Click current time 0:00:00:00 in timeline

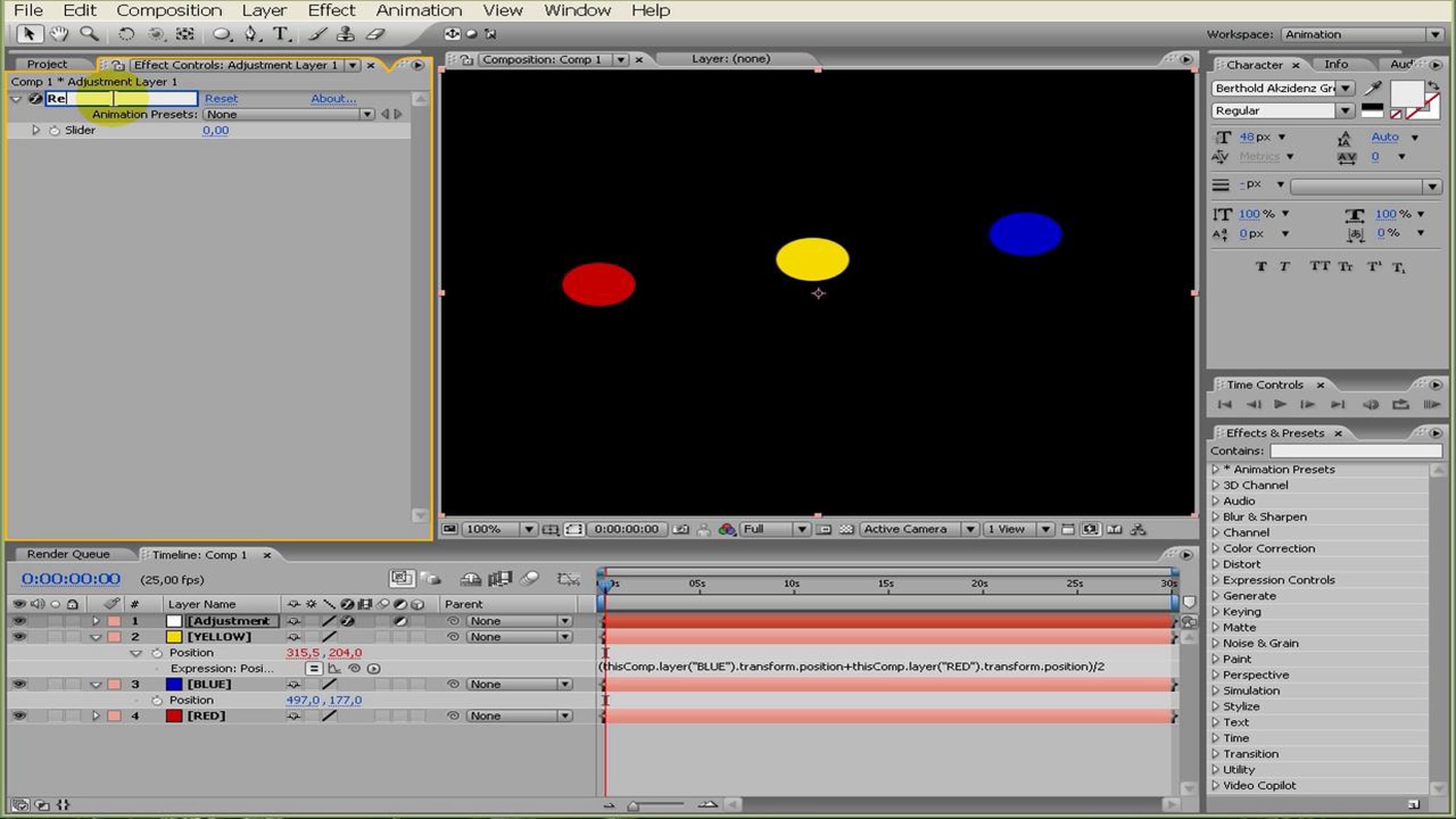click(x=71, y=579)
